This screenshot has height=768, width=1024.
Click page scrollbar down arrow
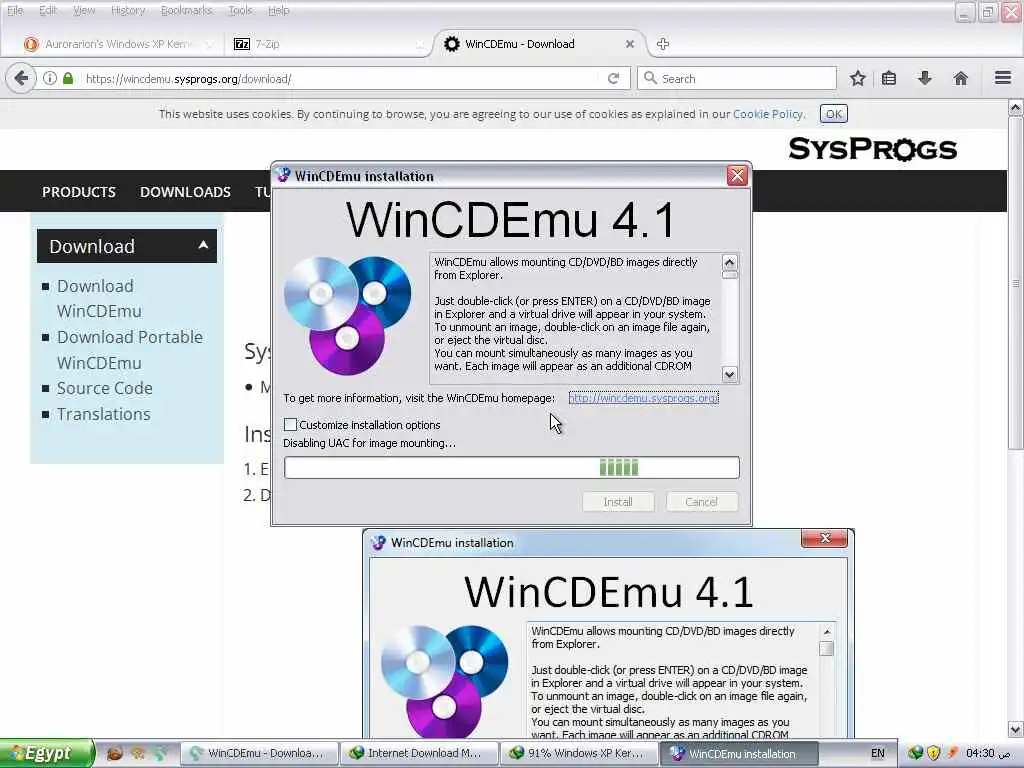pos(1016,729)
